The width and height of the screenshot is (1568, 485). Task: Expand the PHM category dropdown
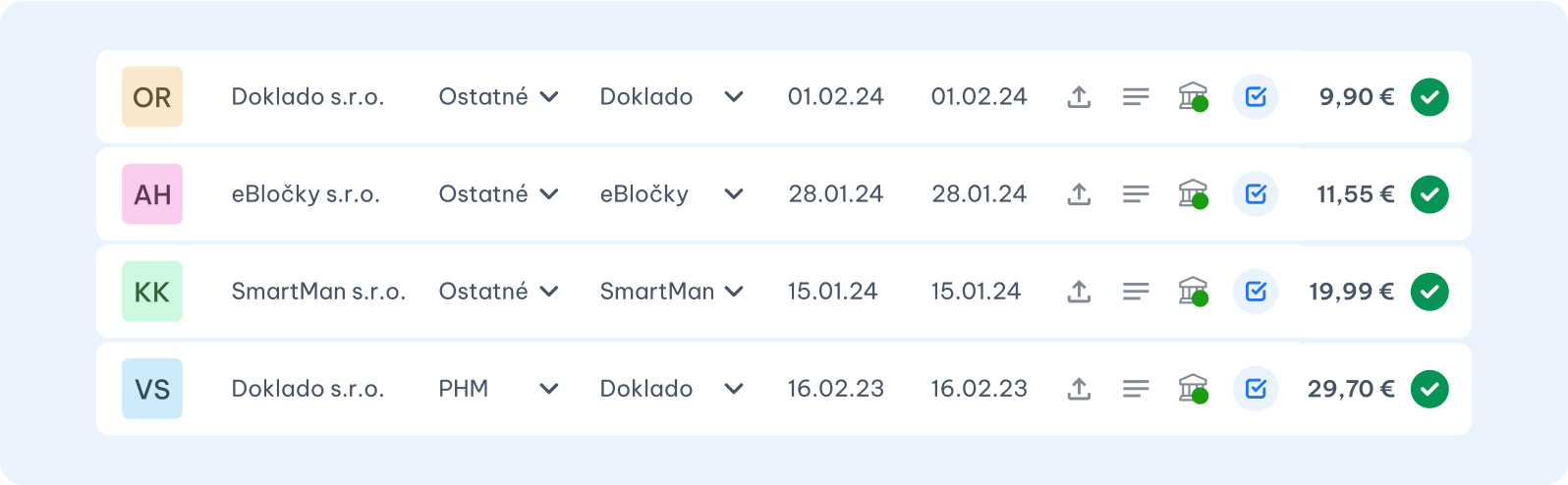coord(498,389)
